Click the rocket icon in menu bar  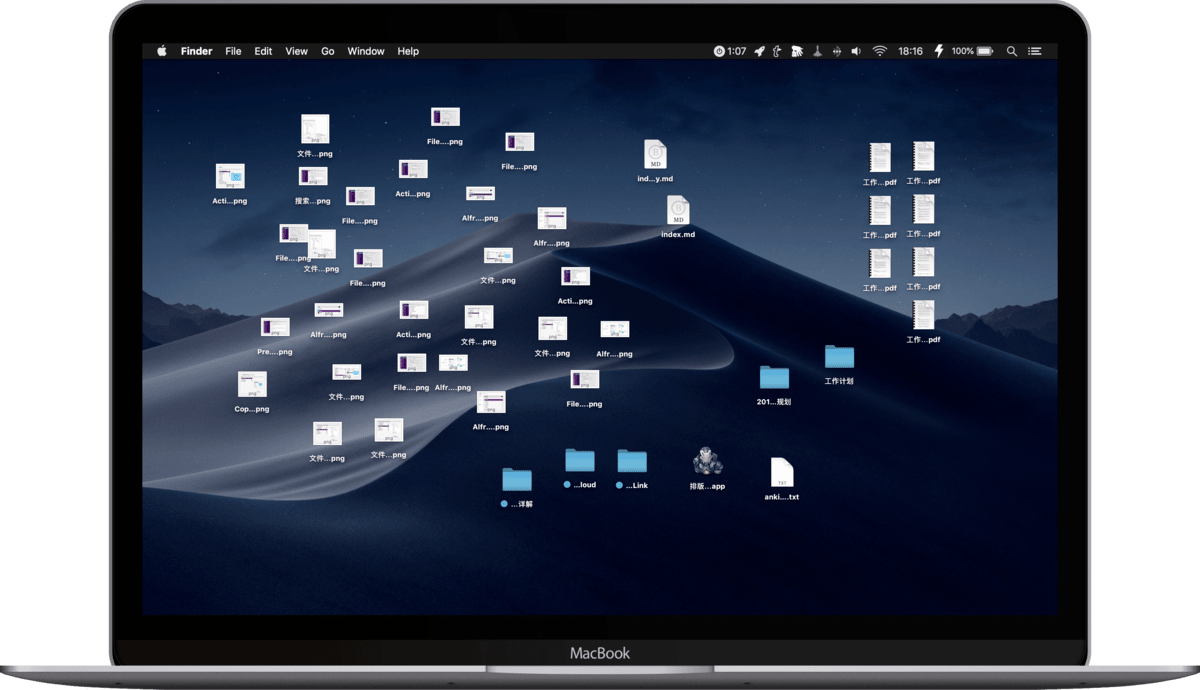point(760,51)
